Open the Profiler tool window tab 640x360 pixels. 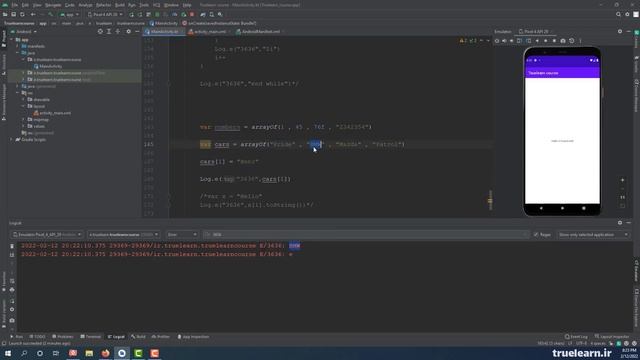click(161, 337)
